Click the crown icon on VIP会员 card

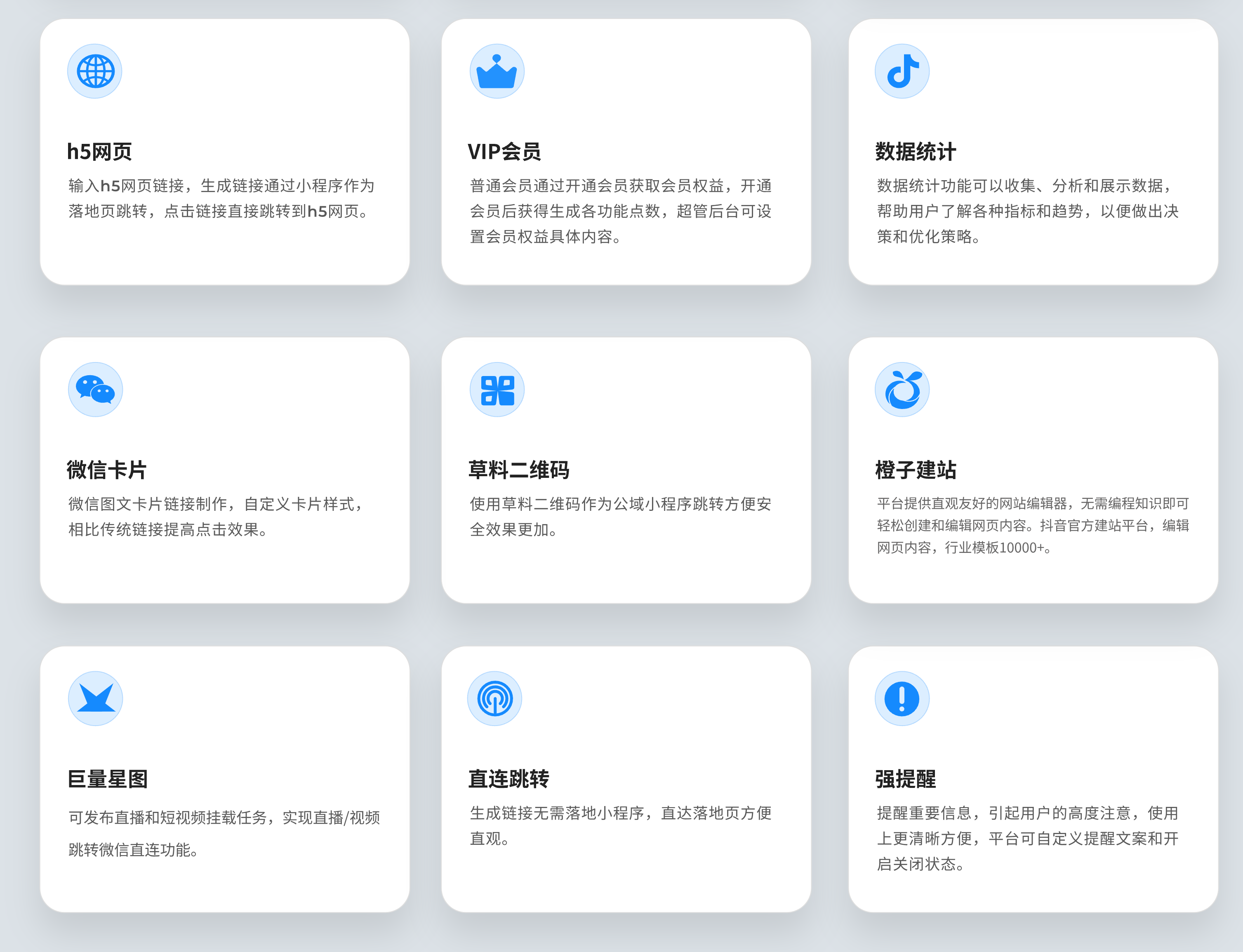tap(497, 71)
